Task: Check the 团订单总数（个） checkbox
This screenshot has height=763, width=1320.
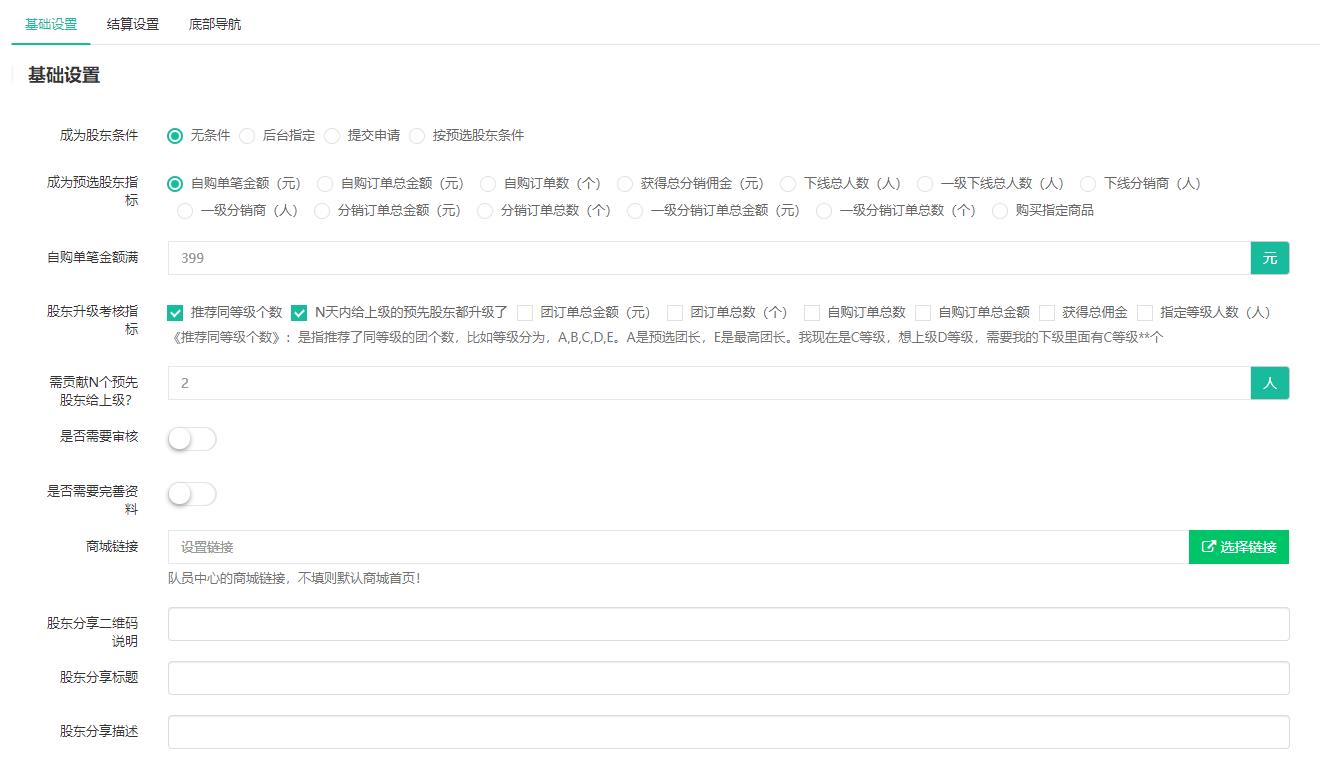Action: 675,313
